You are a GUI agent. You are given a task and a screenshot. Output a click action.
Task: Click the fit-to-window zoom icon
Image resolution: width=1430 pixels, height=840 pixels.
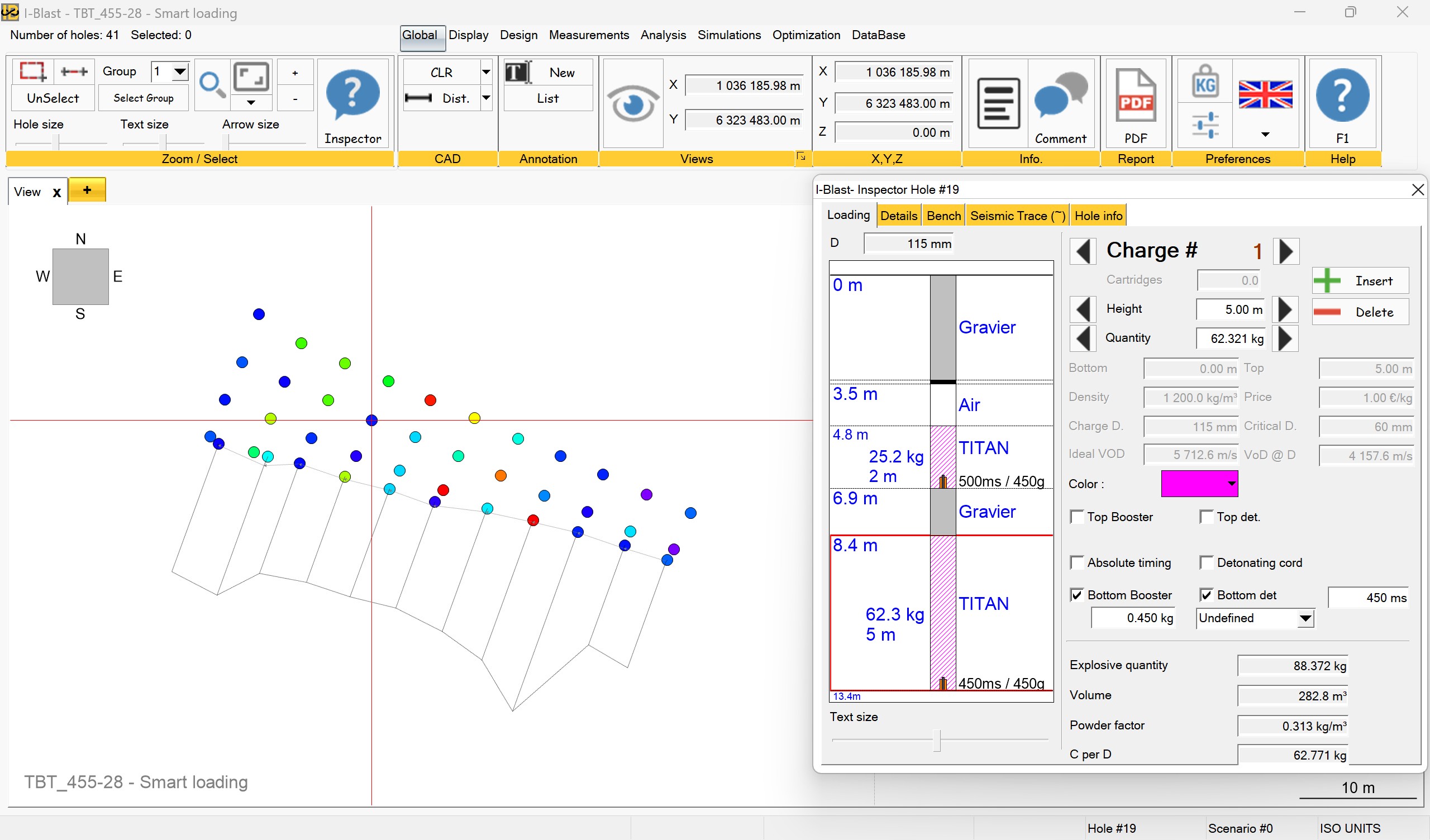point(251,77)
